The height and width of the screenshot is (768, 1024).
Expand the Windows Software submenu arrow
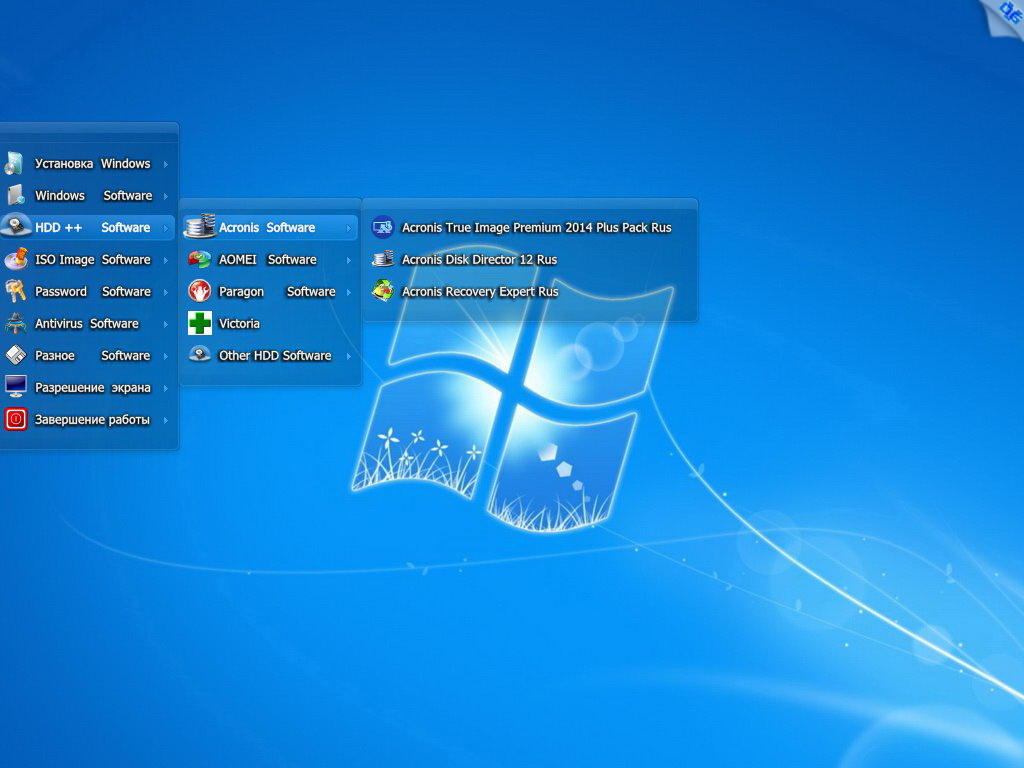click(x=166, y=196)
